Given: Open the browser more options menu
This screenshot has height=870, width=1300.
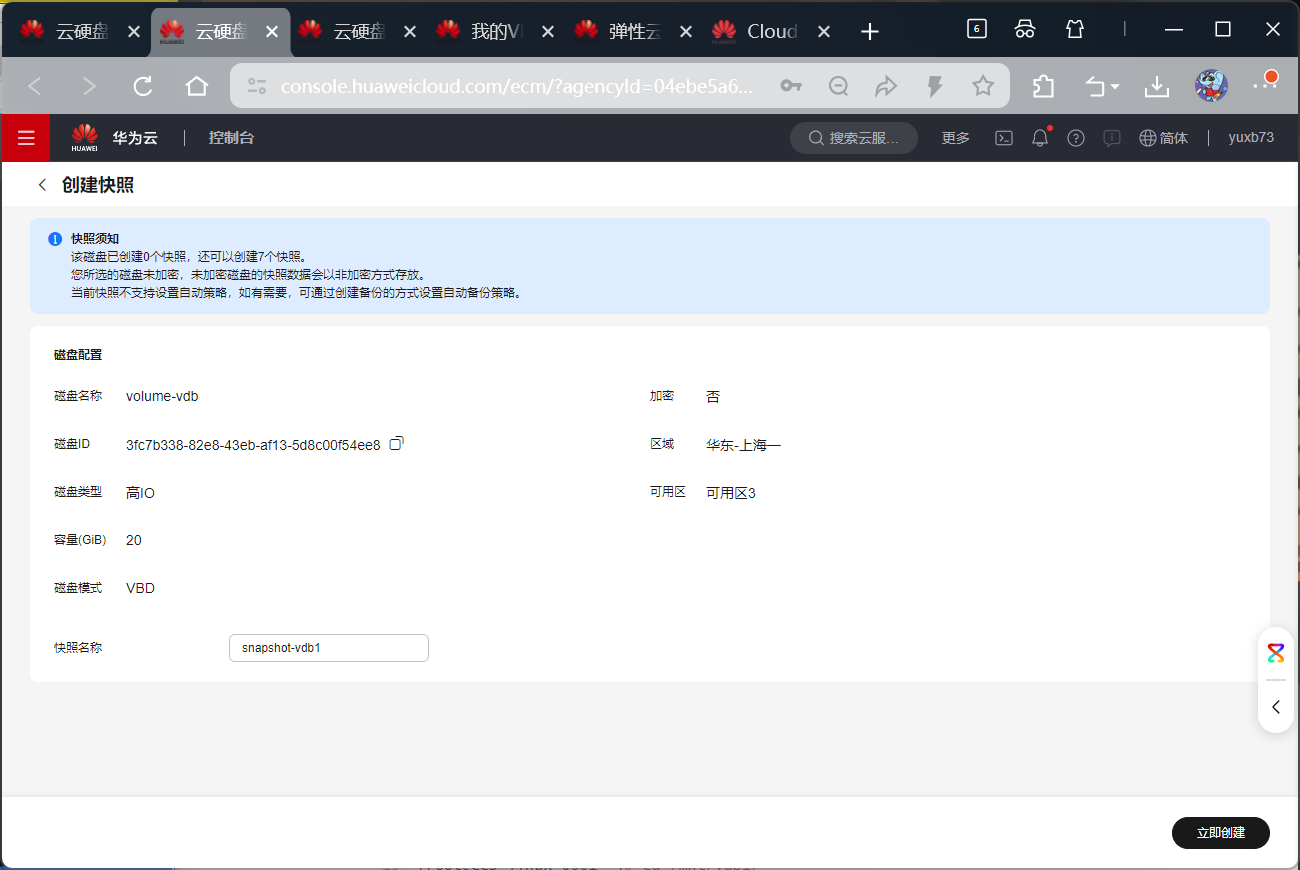Looking at the screenshot, I should (1265, 84).
